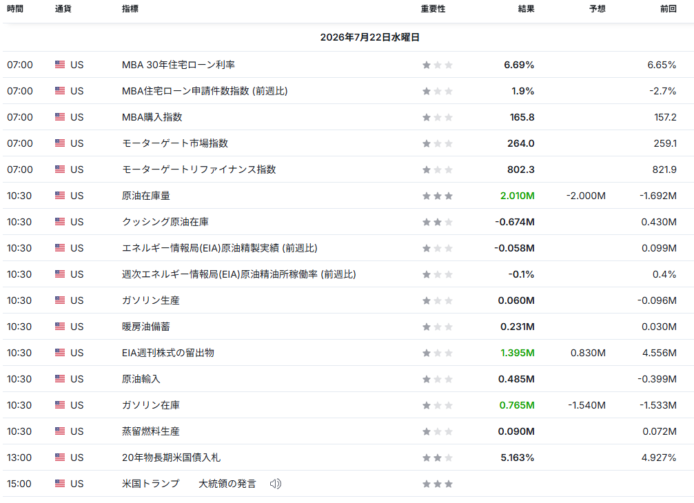Viewport: 694px width, 503px height.
Task: Click the 2026年7月22日水曜日 date heading
Action: point(370,37)
